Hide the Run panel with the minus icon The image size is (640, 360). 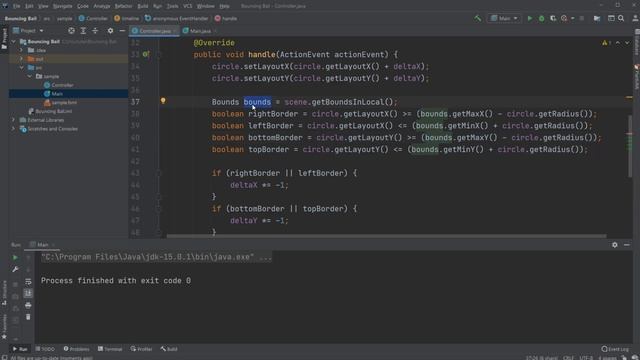click(x=627, y=245)
